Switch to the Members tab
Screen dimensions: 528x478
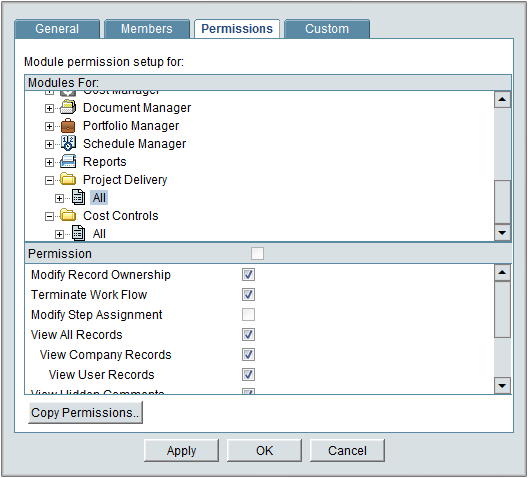147,29
